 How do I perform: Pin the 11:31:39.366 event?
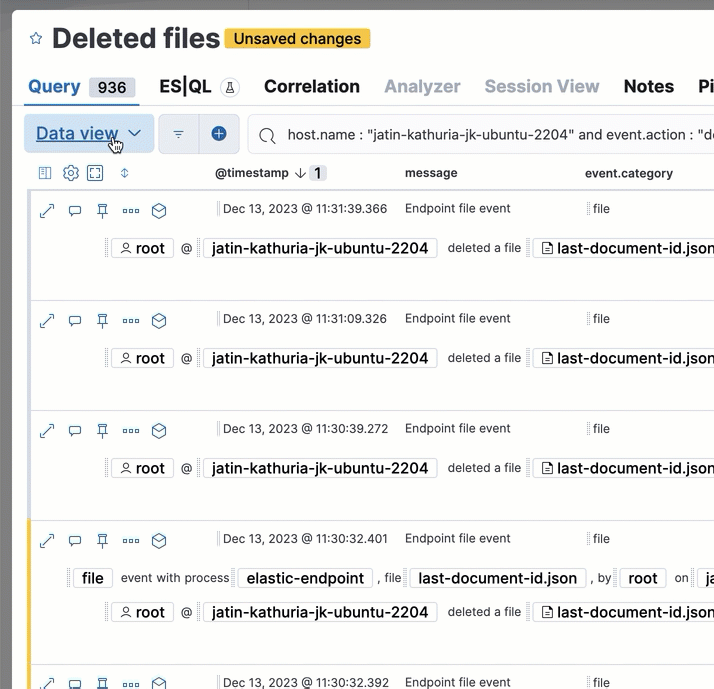102,211
